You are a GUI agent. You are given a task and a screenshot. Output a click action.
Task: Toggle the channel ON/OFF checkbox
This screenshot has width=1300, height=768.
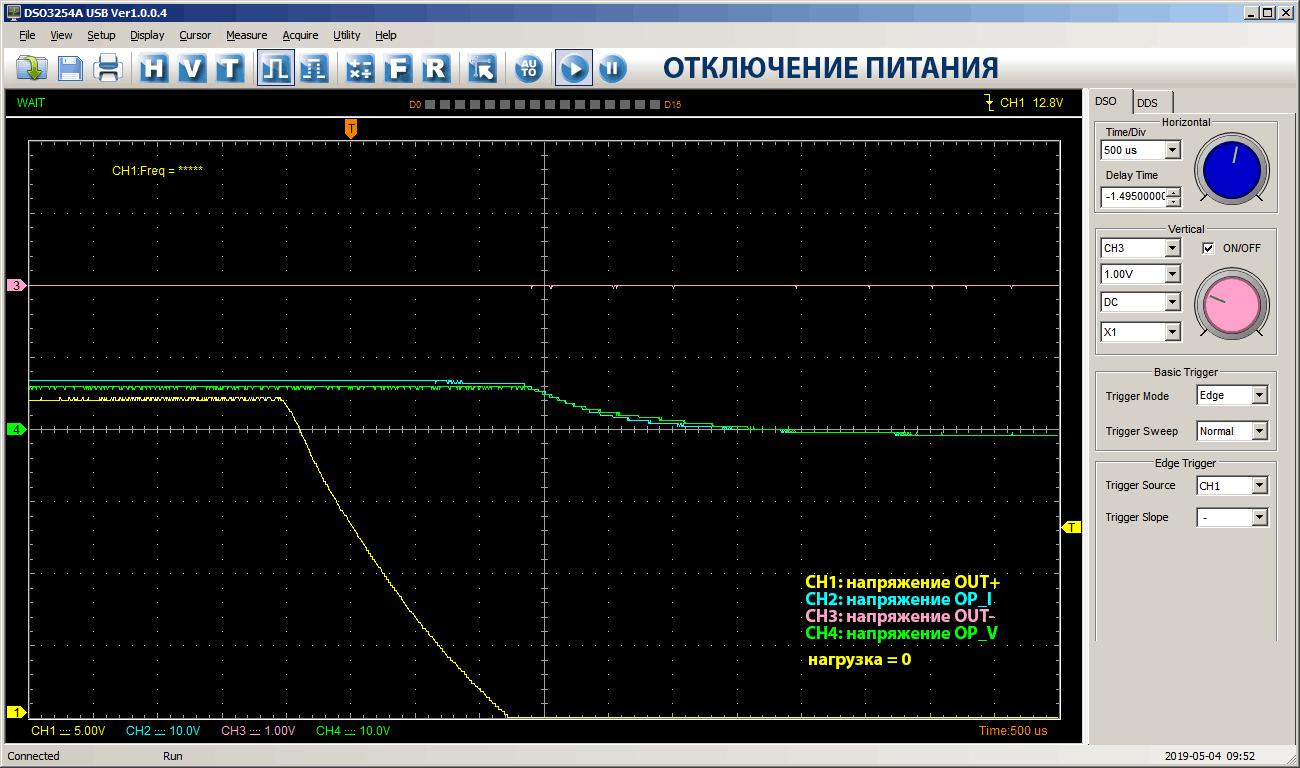(1208, 248)
